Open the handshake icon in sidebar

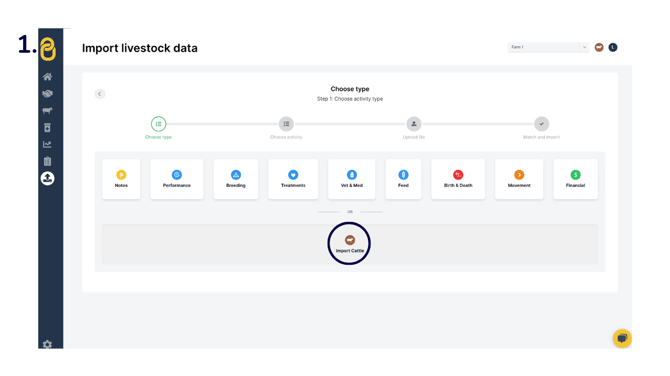point(47,94)
